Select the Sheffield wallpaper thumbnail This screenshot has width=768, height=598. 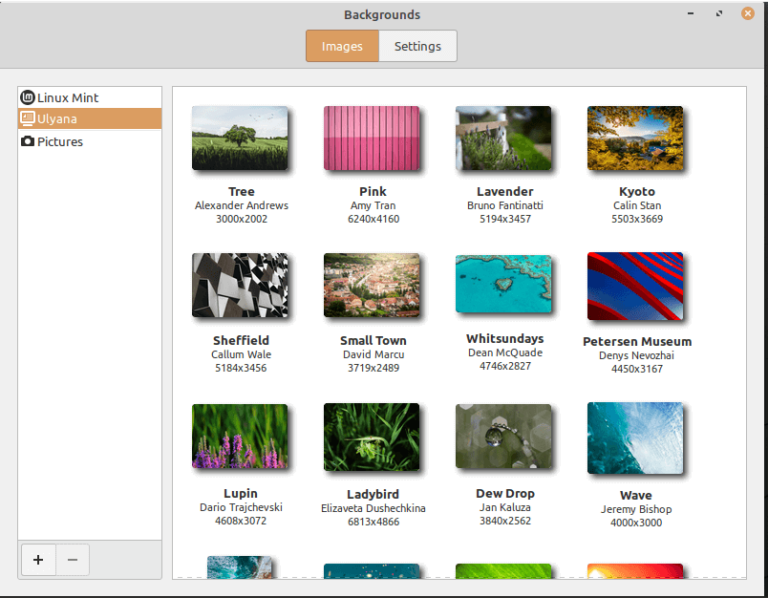point(240,285)
